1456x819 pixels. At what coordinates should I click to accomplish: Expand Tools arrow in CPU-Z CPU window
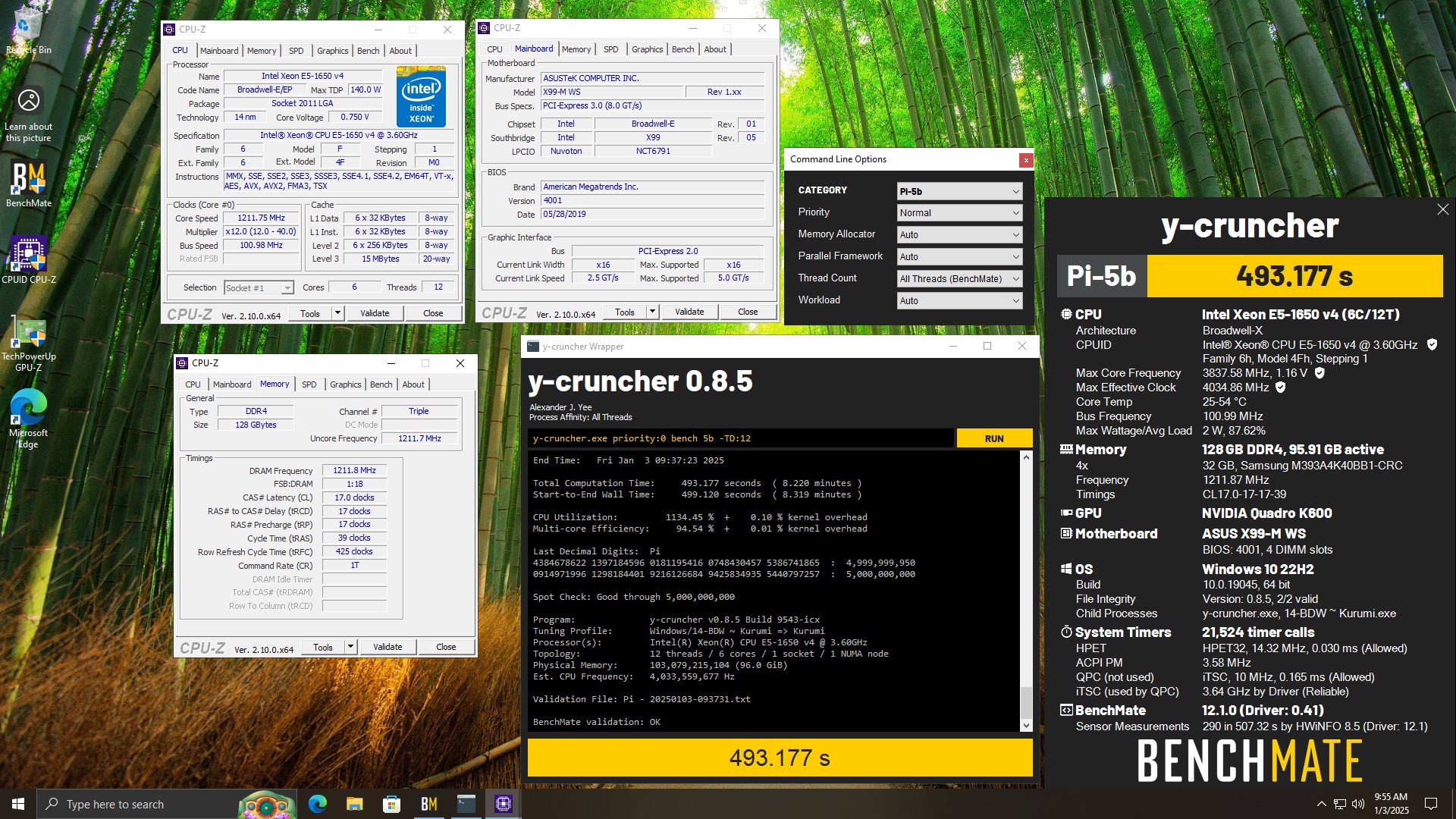337,313
